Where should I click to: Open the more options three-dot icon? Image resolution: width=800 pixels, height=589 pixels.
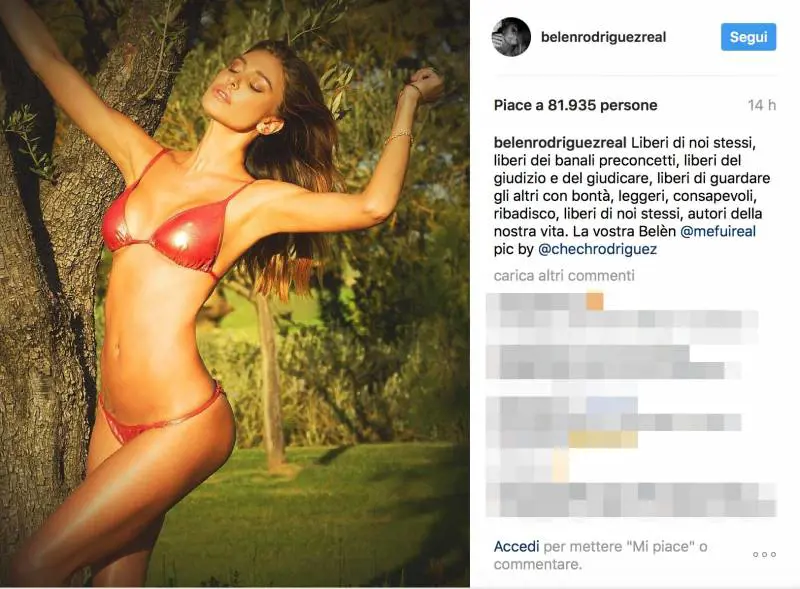pyautogui.click(x=764, y=554)
